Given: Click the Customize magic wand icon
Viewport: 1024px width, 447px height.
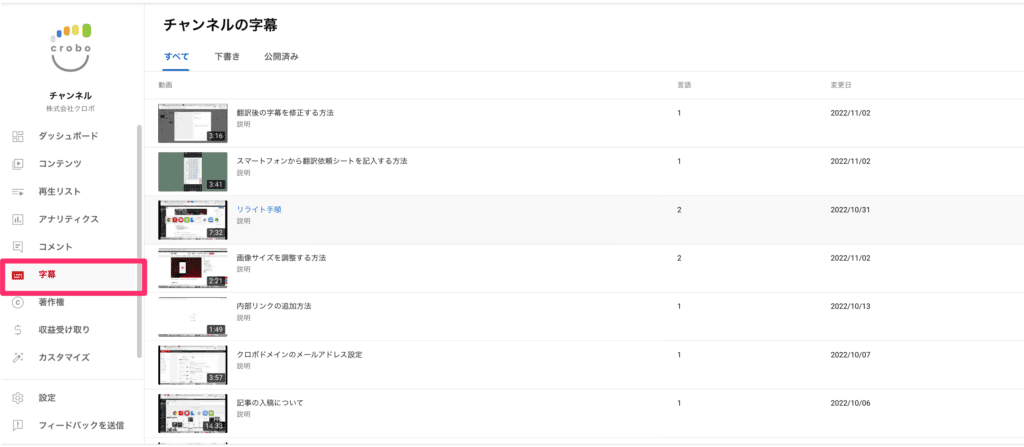Looking at the screenshot, I should point(17,357).
